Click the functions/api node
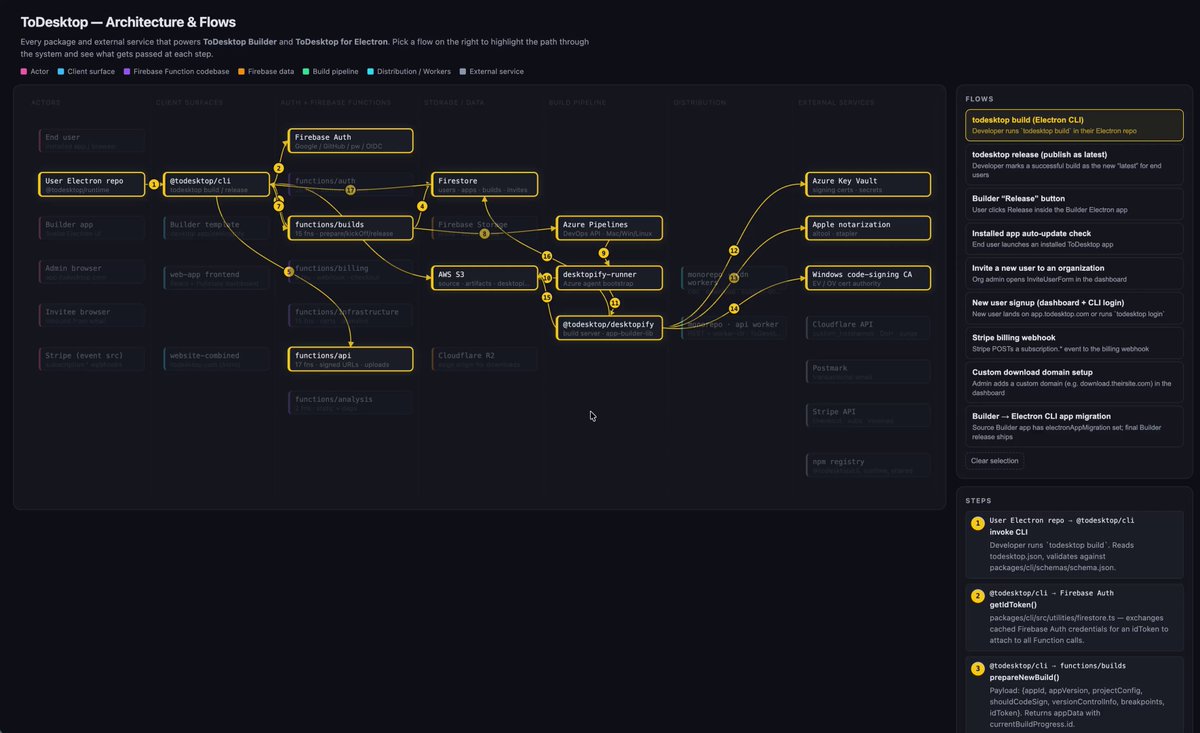Viewport: 1200px width, 733px height. [351, 359]
